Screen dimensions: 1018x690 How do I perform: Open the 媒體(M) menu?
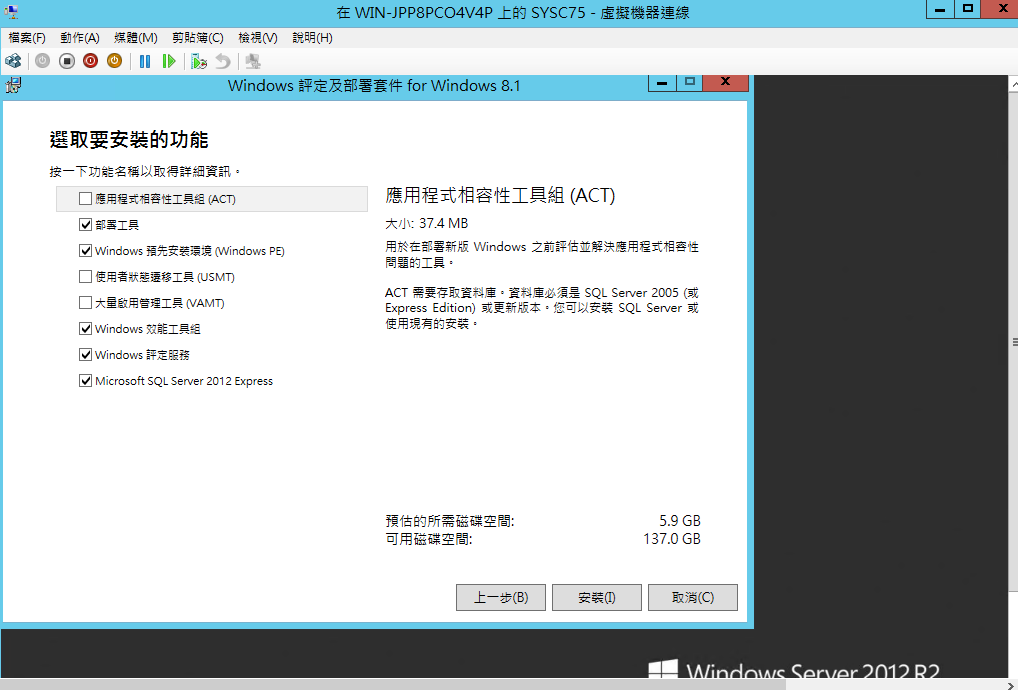(136, 38)
